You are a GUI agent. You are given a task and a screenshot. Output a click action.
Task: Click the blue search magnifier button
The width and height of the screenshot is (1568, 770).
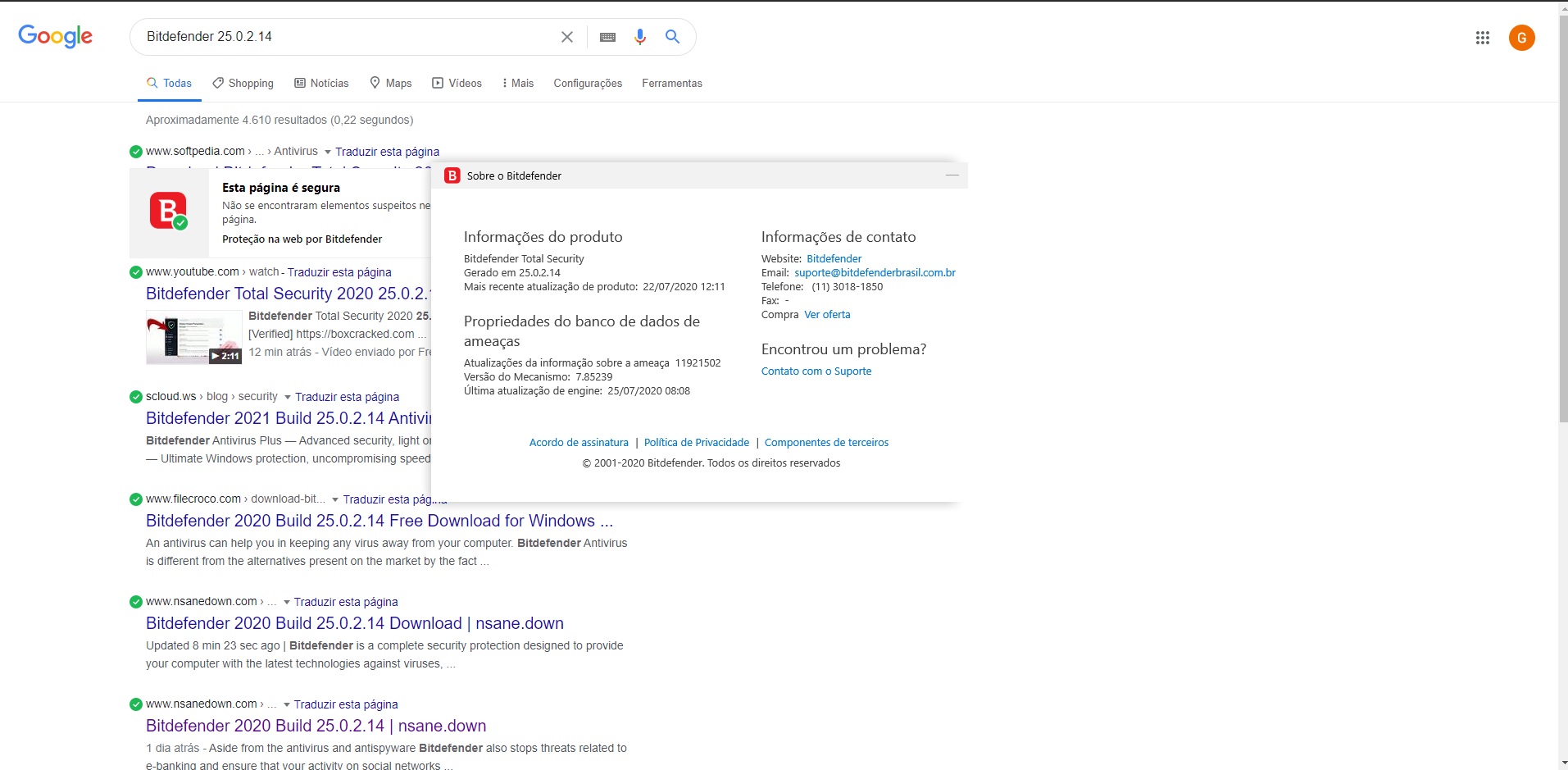pos(672,37)
